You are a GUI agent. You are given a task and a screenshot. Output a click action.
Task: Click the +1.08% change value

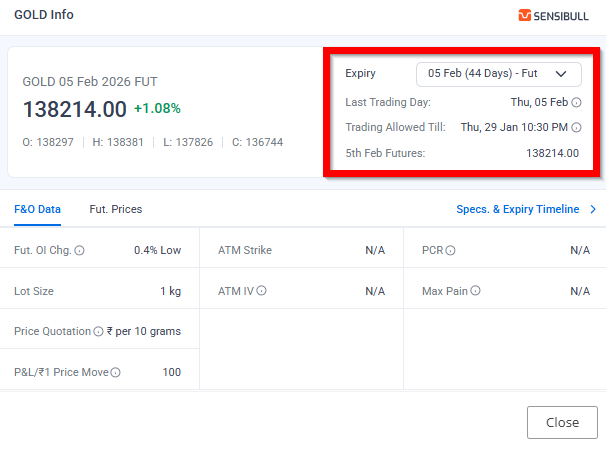[157, 108]
